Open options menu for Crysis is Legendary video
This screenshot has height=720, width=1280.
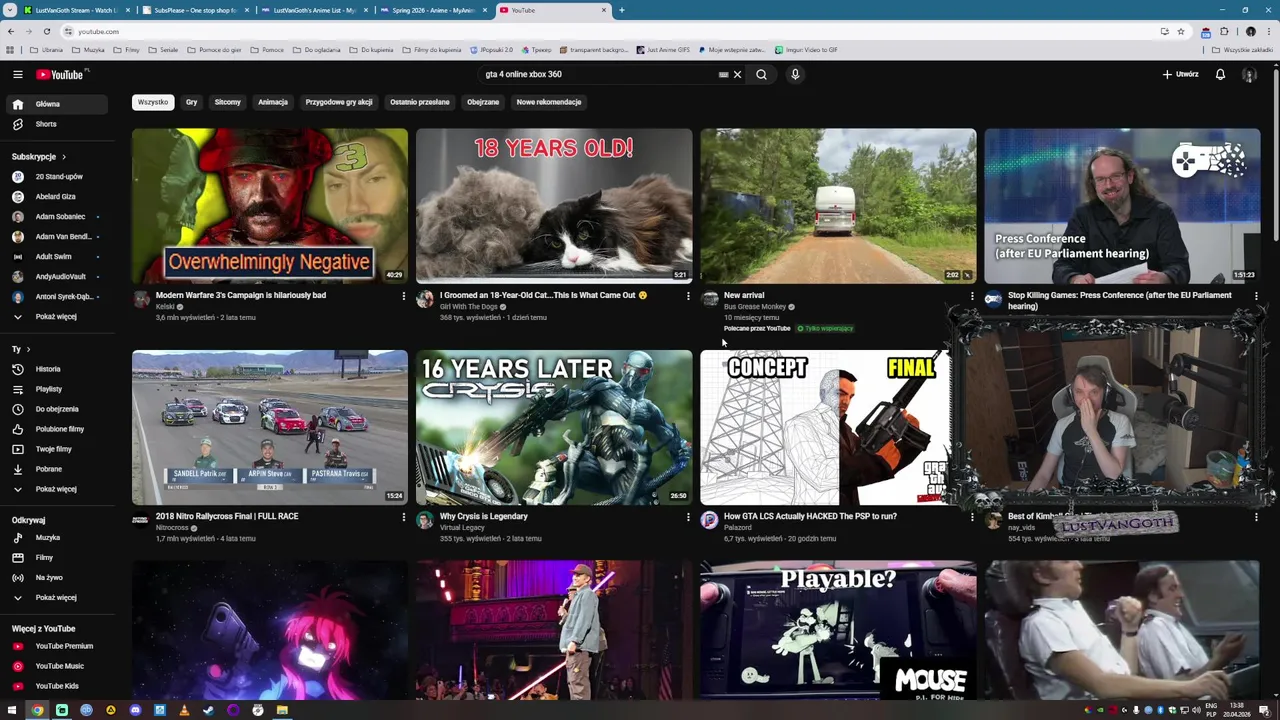click(687, 517)
